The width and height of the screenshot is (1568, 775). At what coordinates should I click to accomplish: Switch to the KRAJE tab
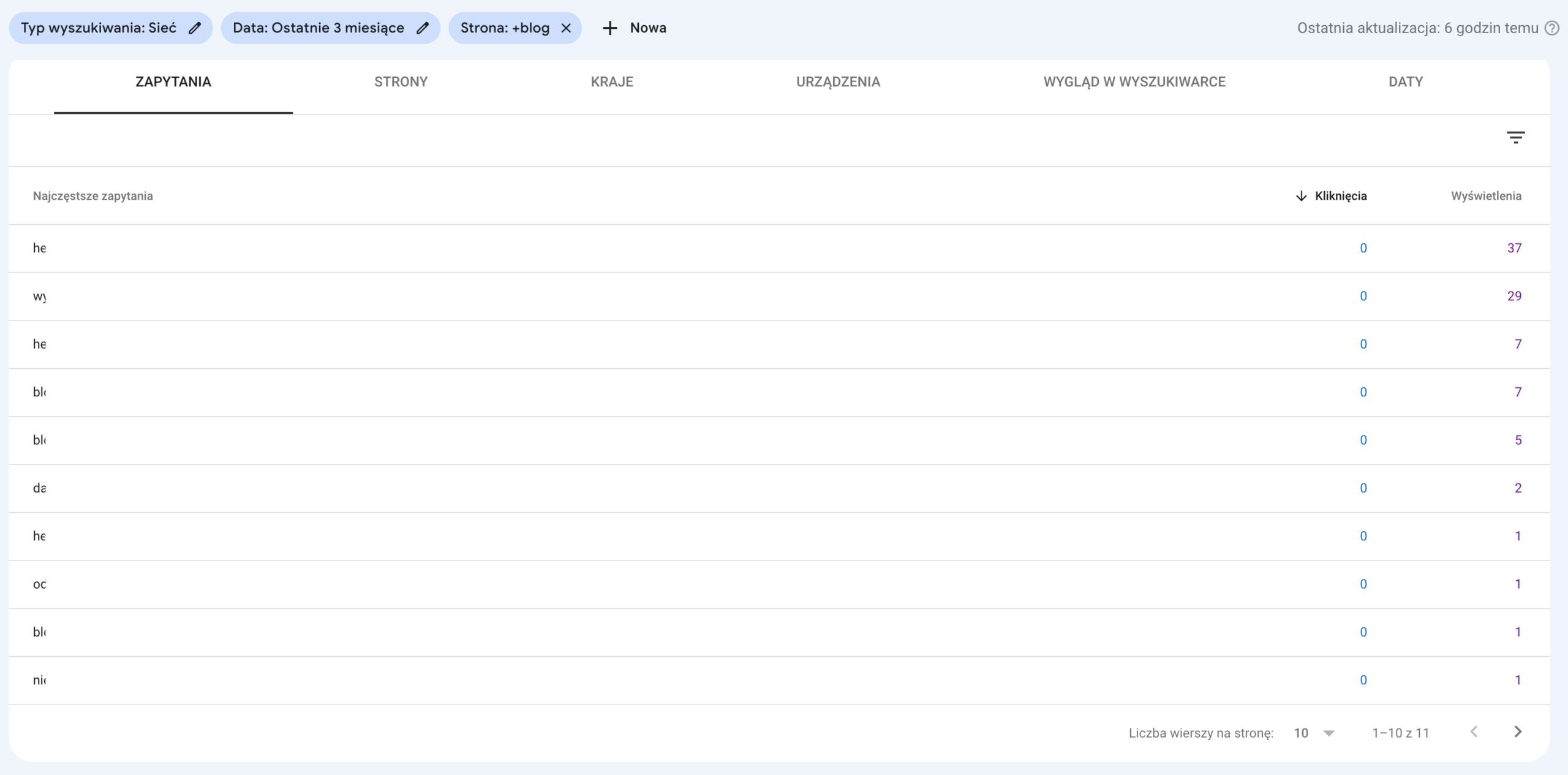[x=612, y=82]
